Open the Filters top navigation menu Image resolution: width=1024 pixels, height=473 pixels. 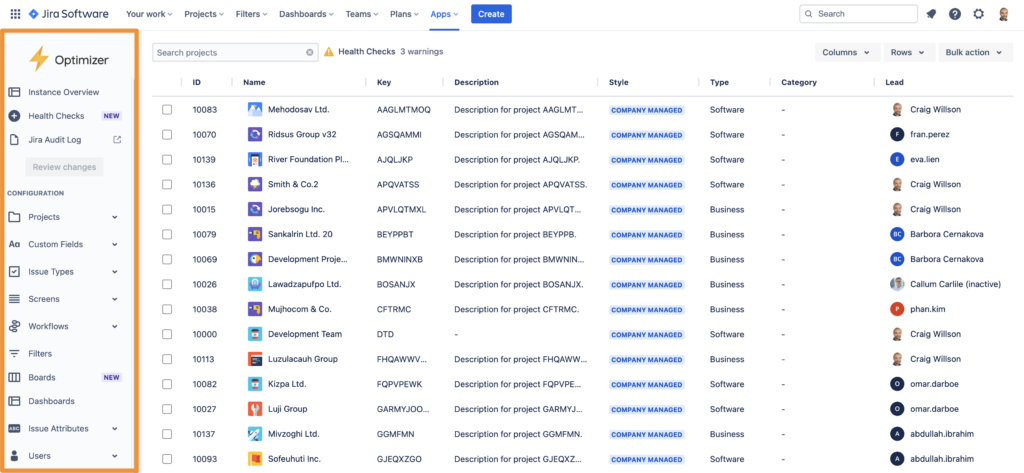click(x=252, y=14)
